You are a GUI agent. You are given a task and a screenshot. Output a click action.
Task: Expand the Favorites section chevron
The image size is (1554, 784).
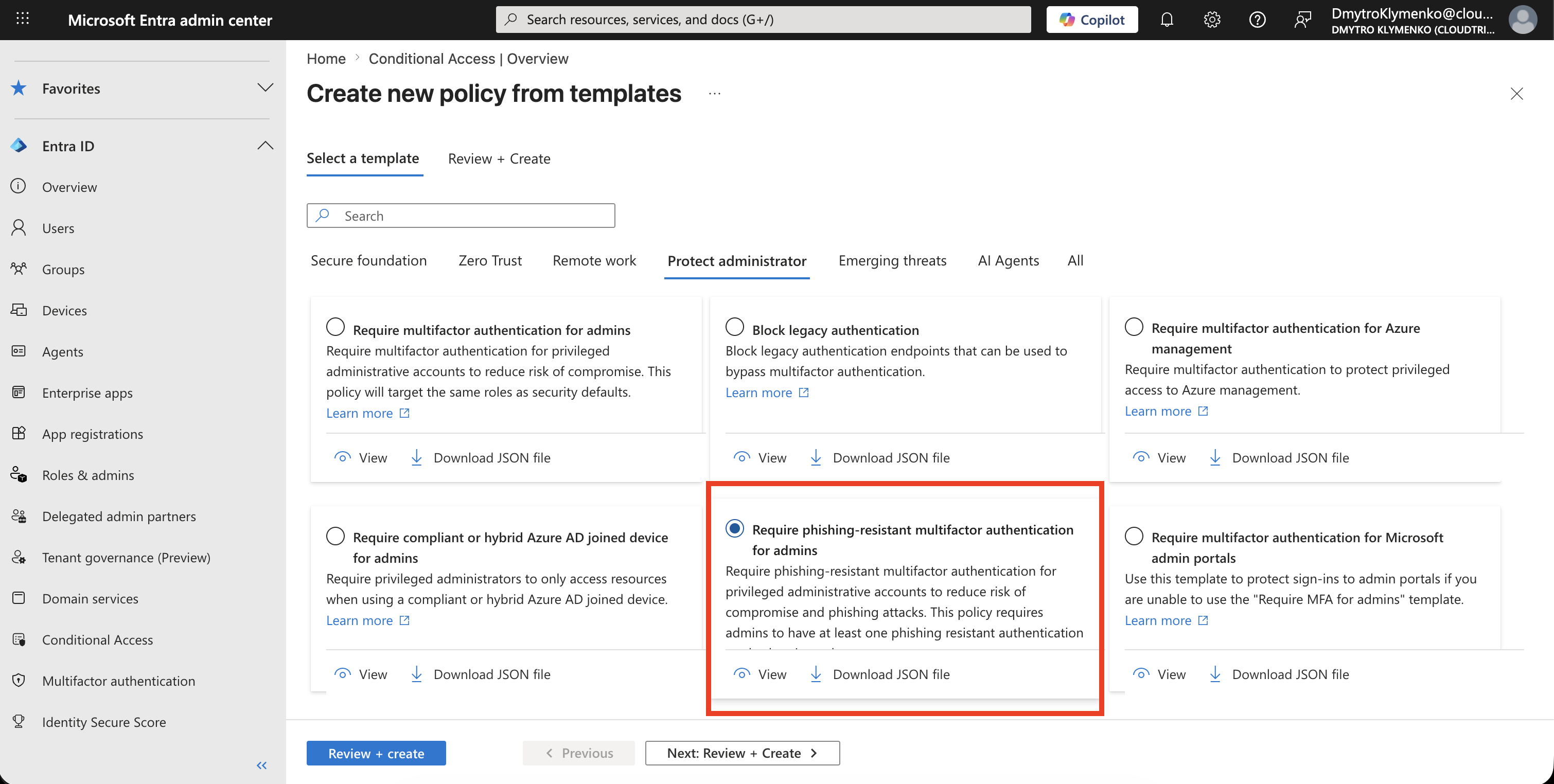coord(265,88)
